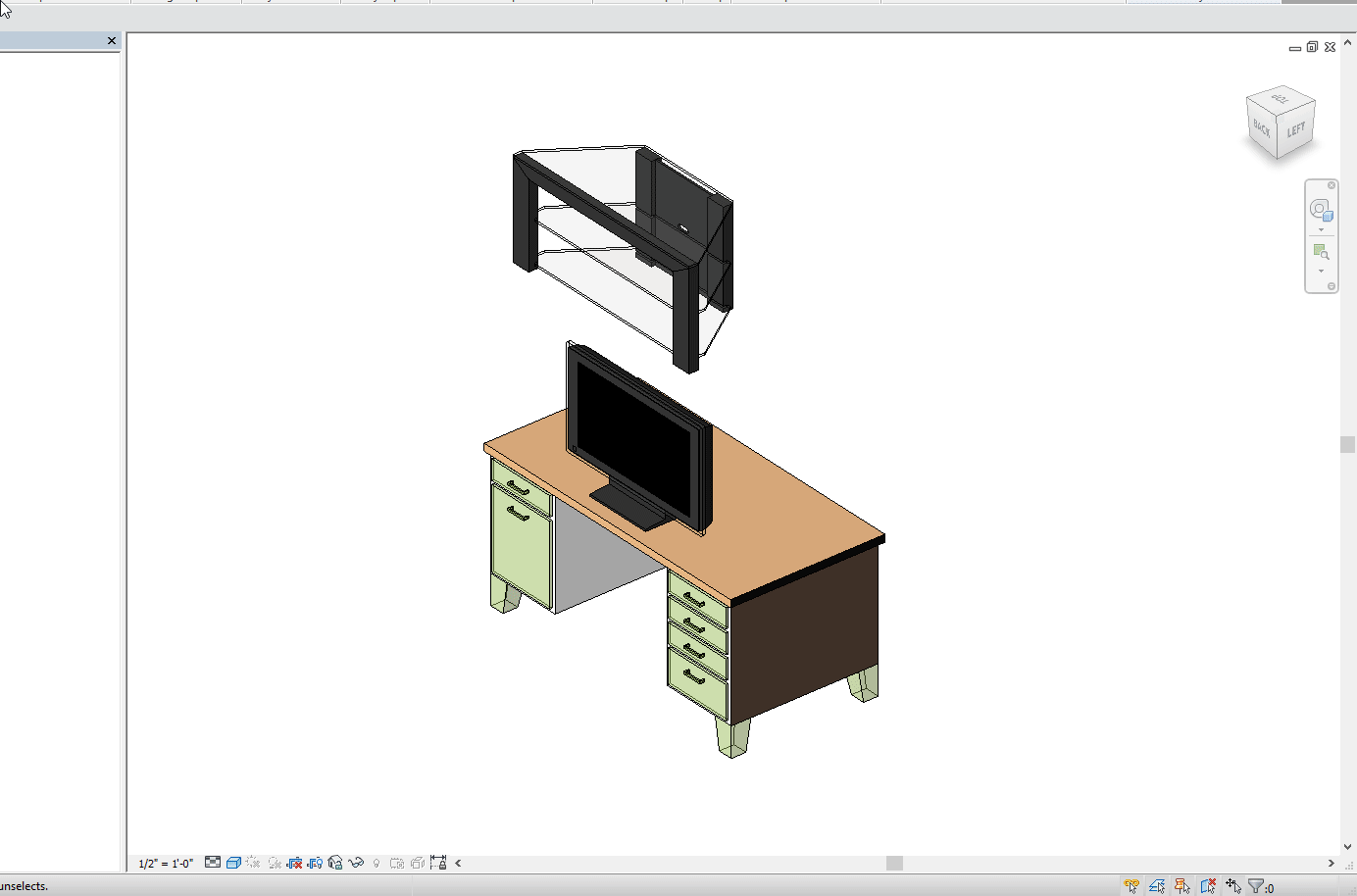
Task: Close the left side panel
Action: 112,40
